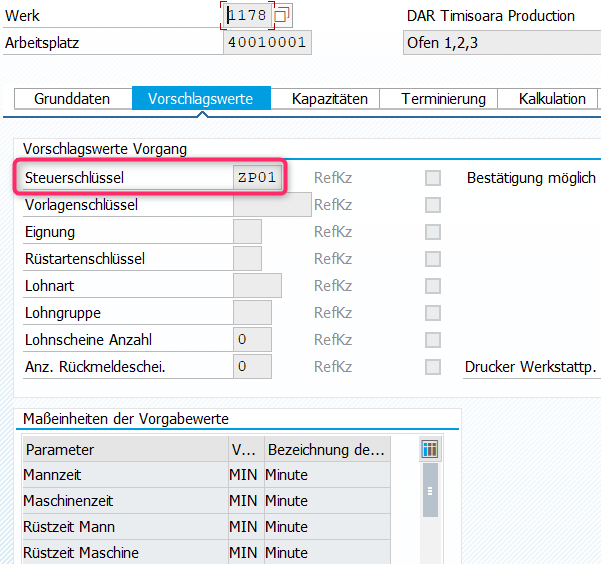Open the table column settings icon
The height and width of the screenshot is (564, 601).
430,449
